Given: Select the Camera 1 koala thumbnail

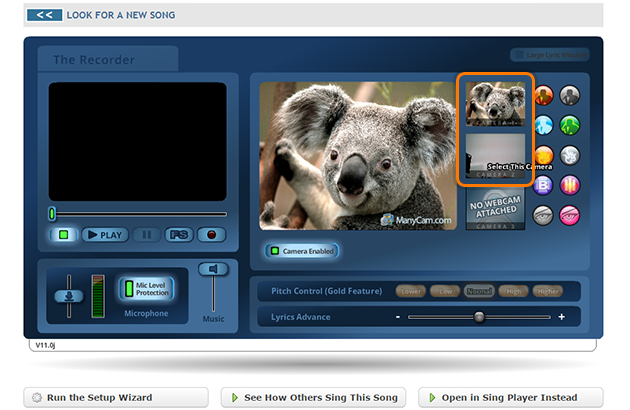Looking at the screenshot, I should pos(495,104).
